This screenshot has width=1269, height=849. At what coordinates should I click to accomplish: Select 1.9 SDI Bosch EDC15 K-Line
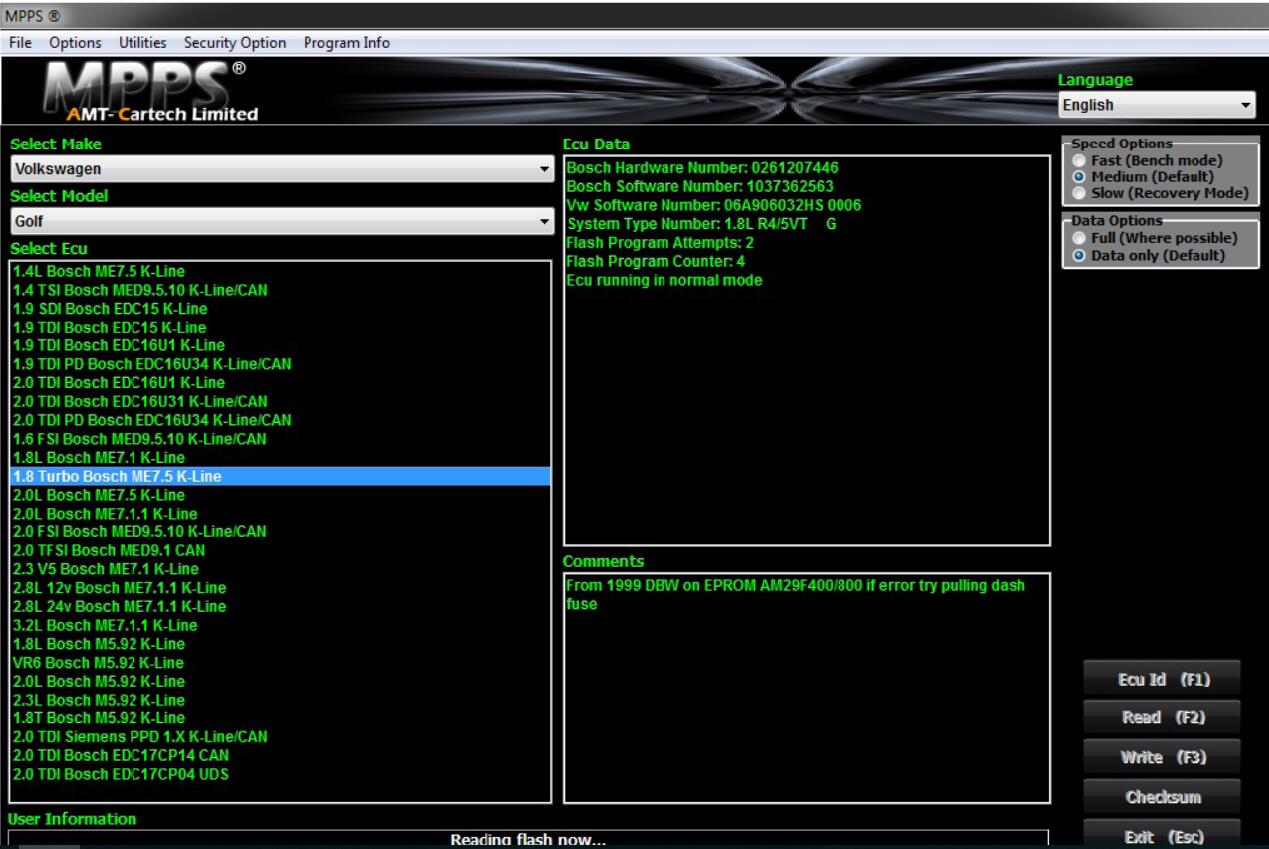point(281,309)
